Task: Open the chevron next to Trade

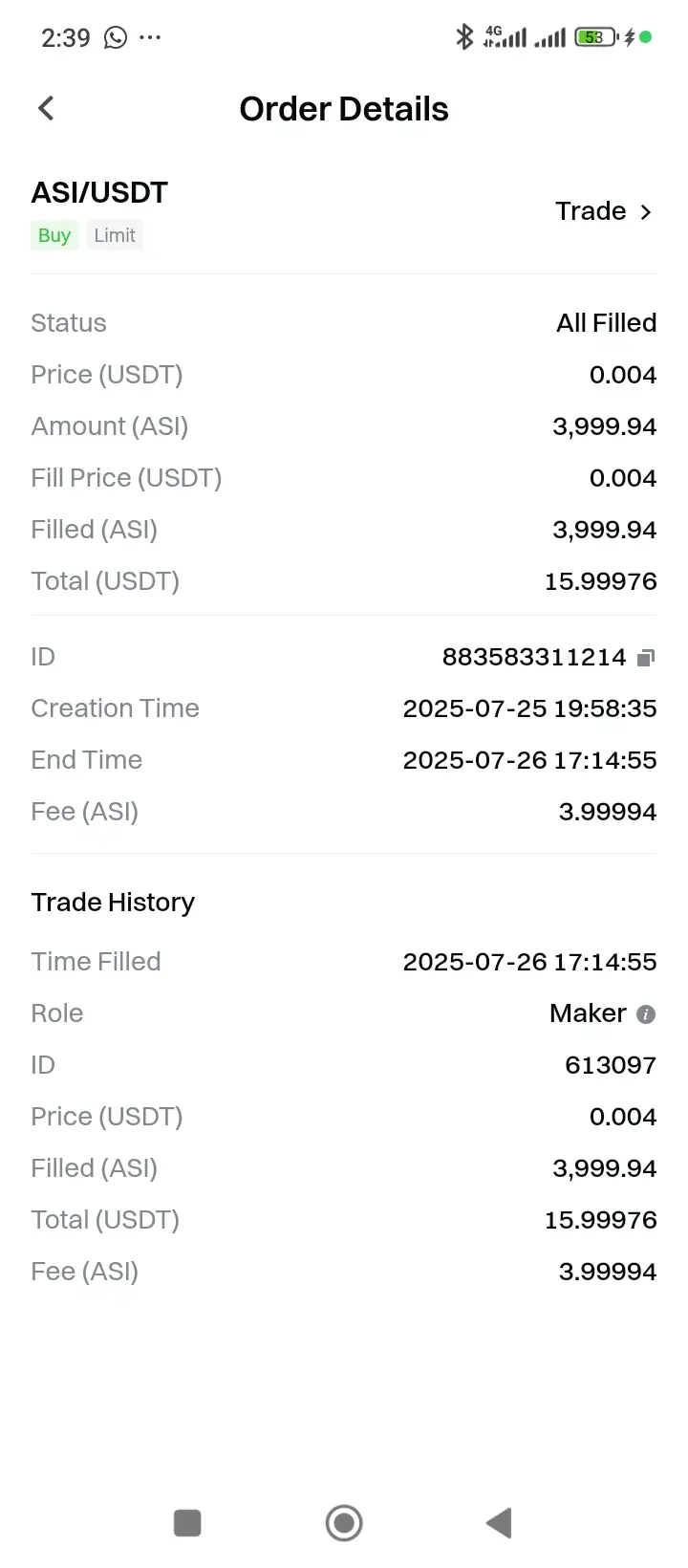Action: tap(646, 212)
